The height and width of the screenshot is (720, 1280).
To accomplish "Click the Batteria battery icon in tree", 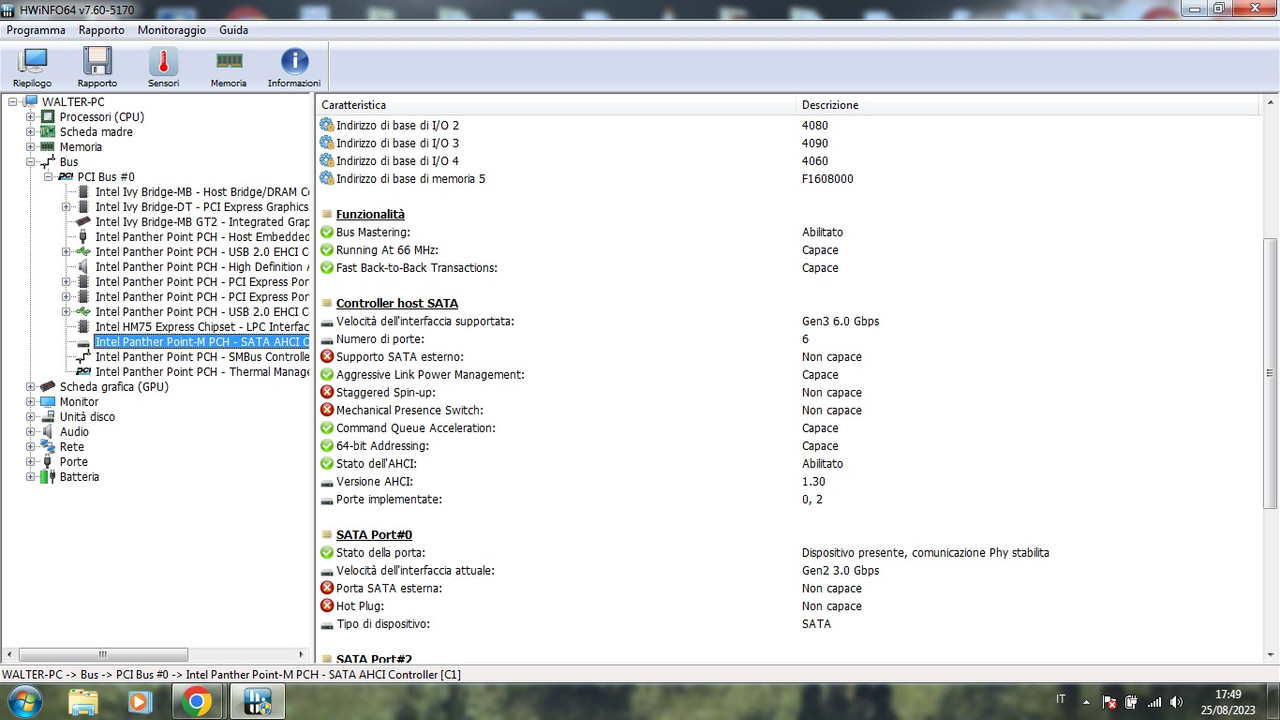I will click(48, 477).
